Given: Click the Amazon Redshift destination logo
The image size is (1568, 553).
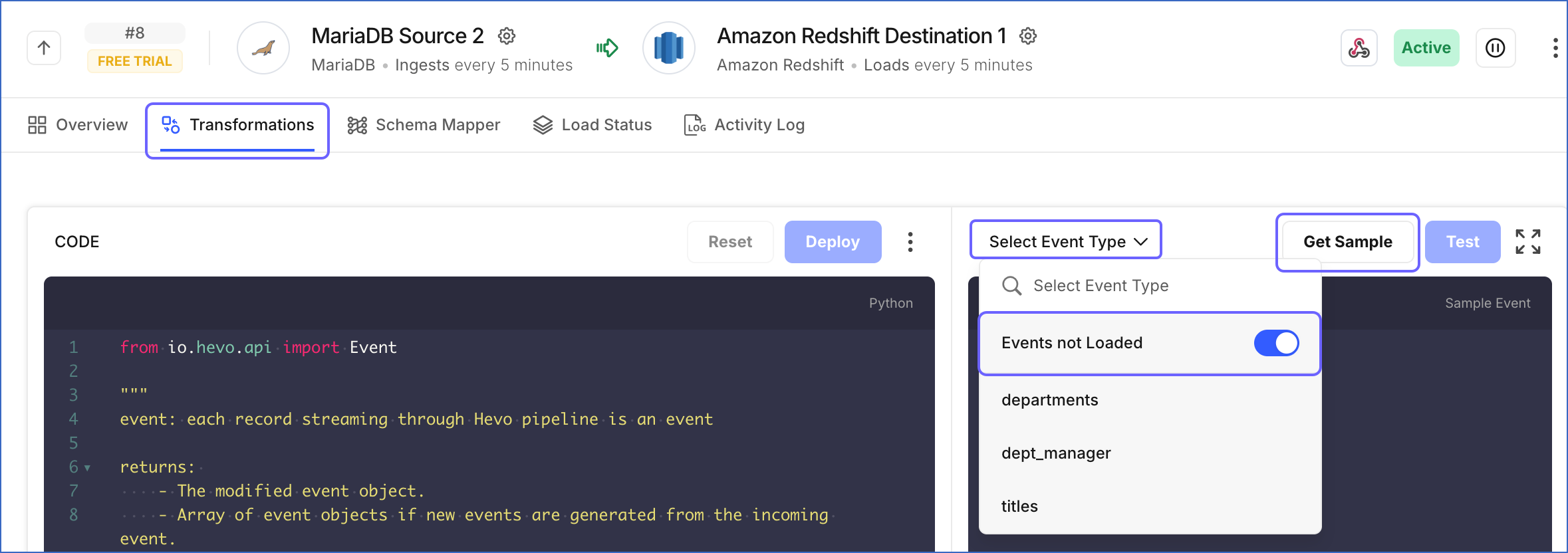Looking at the screenshot, I should 669,48.
